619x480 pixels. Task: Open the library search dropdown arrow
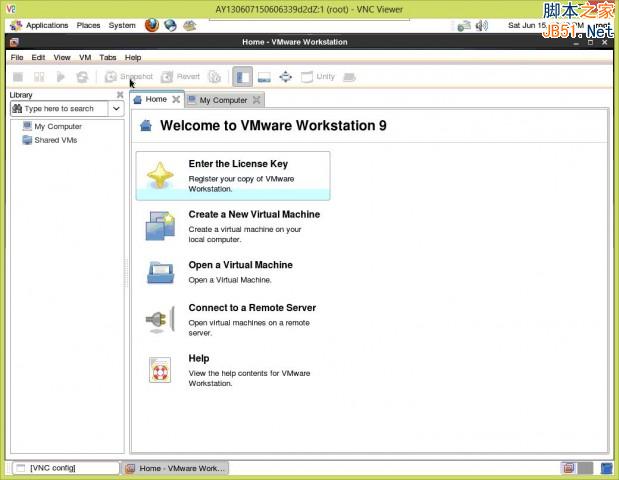tap(116, 108)
